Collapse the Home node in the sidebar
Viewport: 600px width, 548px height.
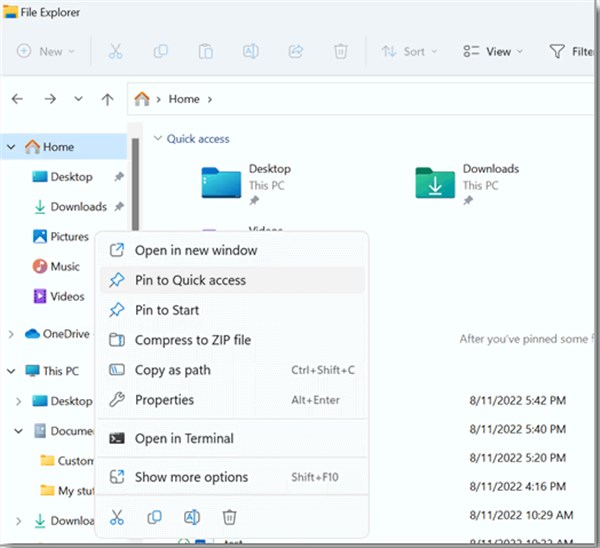click(11, 147)
